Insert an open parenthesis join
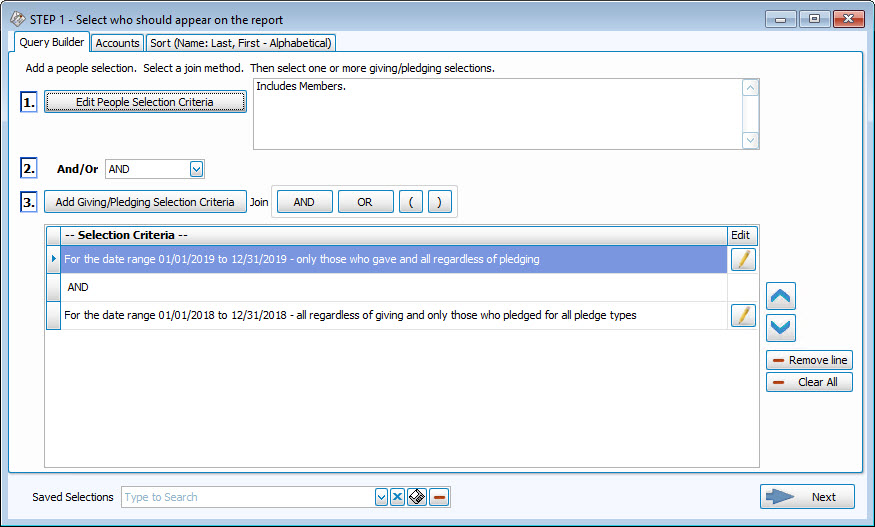Image resolution: width=875 pixels, height=527 pixels. coord(411,202)
